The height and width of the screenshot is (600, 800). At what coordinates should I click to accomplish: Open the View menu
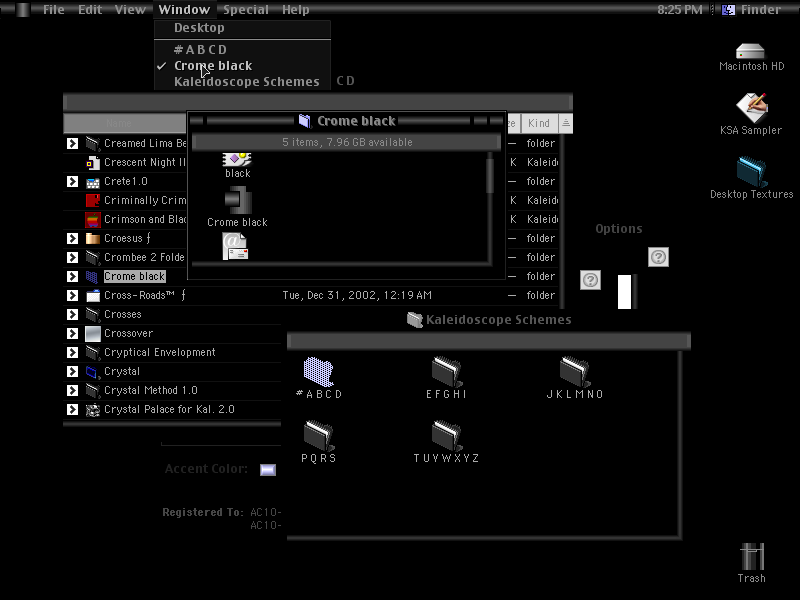coord(130,10)
